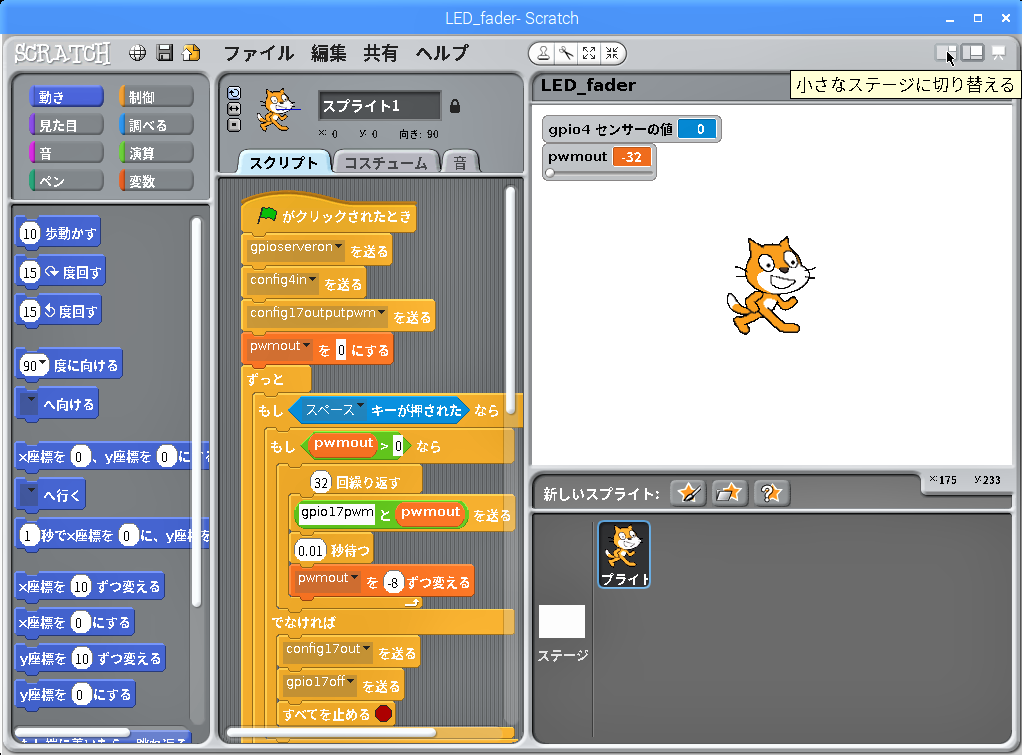Switch to small stage mode

[x=946, y=53]
